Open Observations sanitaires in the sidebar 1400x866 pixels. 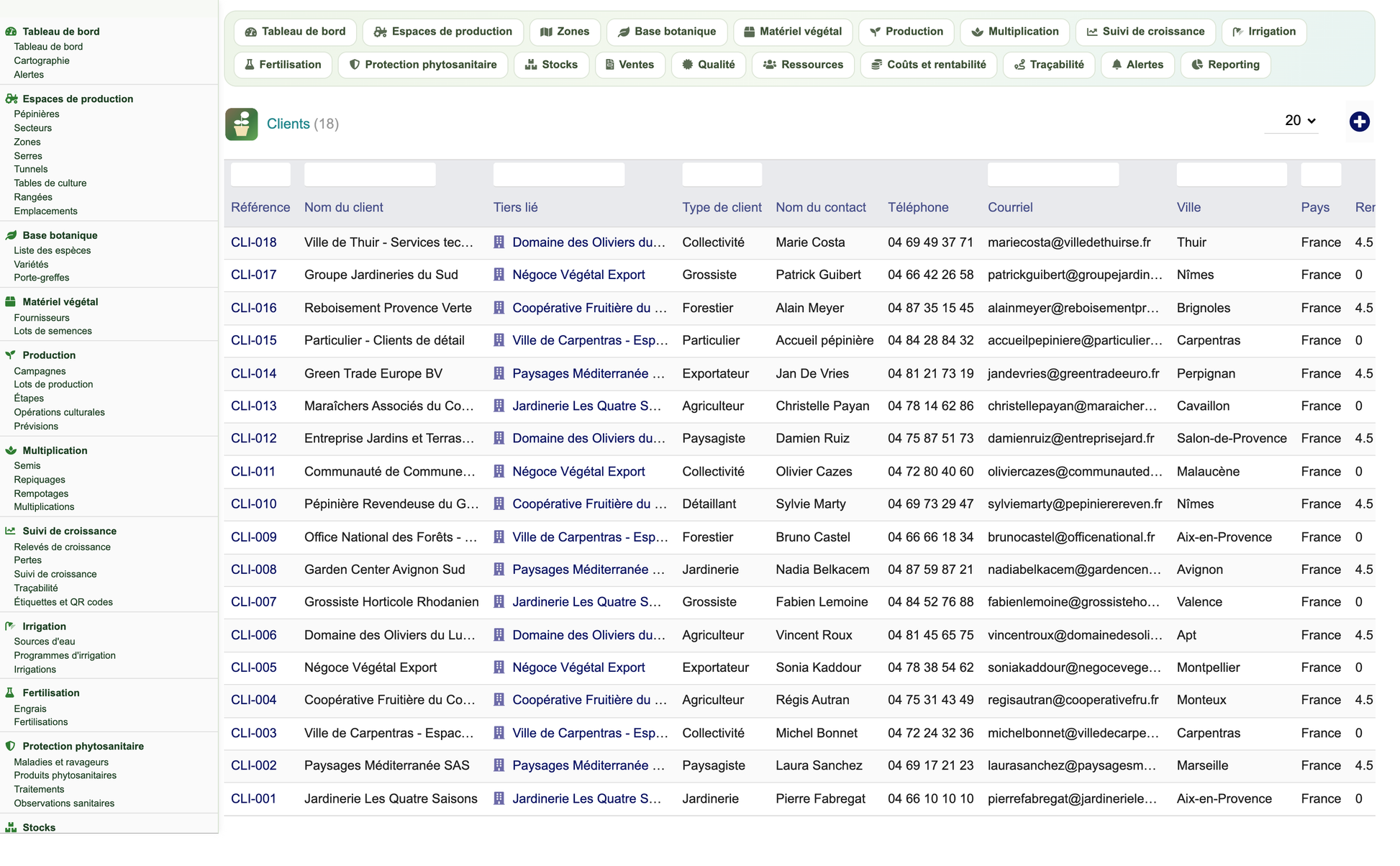click(x=64, y=803)
